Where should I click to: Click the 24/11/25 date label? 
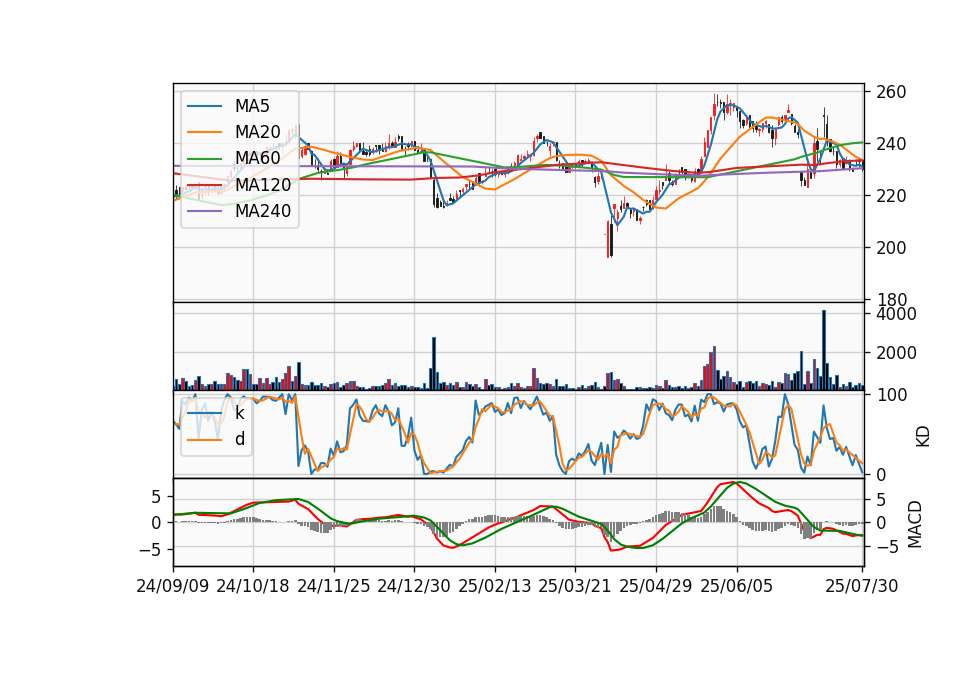pyautogui.click(x=334, y=586)
